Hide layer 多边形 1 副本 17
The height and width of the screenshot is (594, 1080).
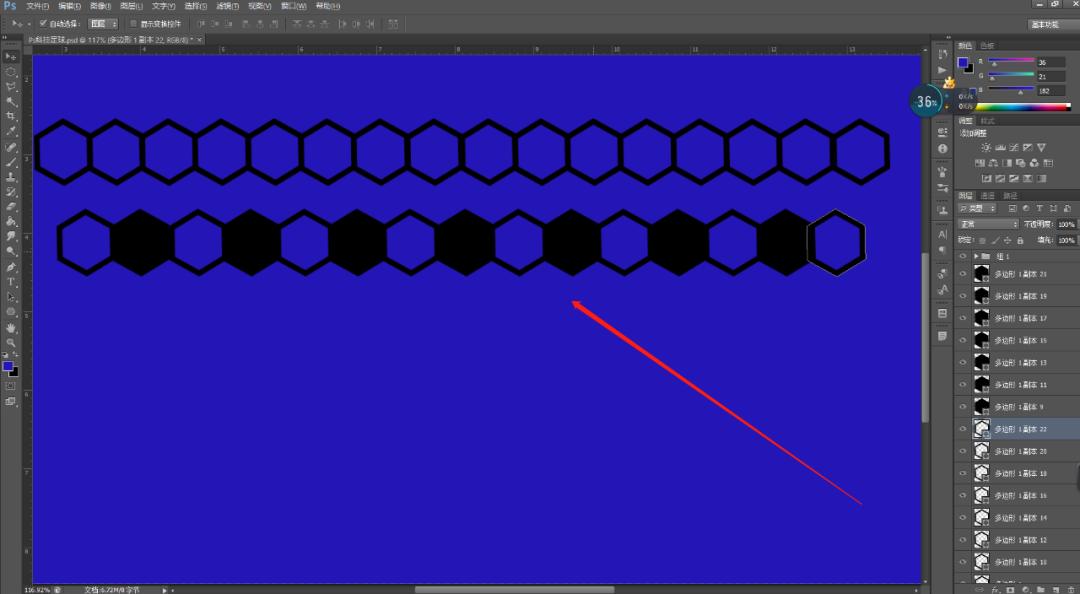[x=963, y=318]
